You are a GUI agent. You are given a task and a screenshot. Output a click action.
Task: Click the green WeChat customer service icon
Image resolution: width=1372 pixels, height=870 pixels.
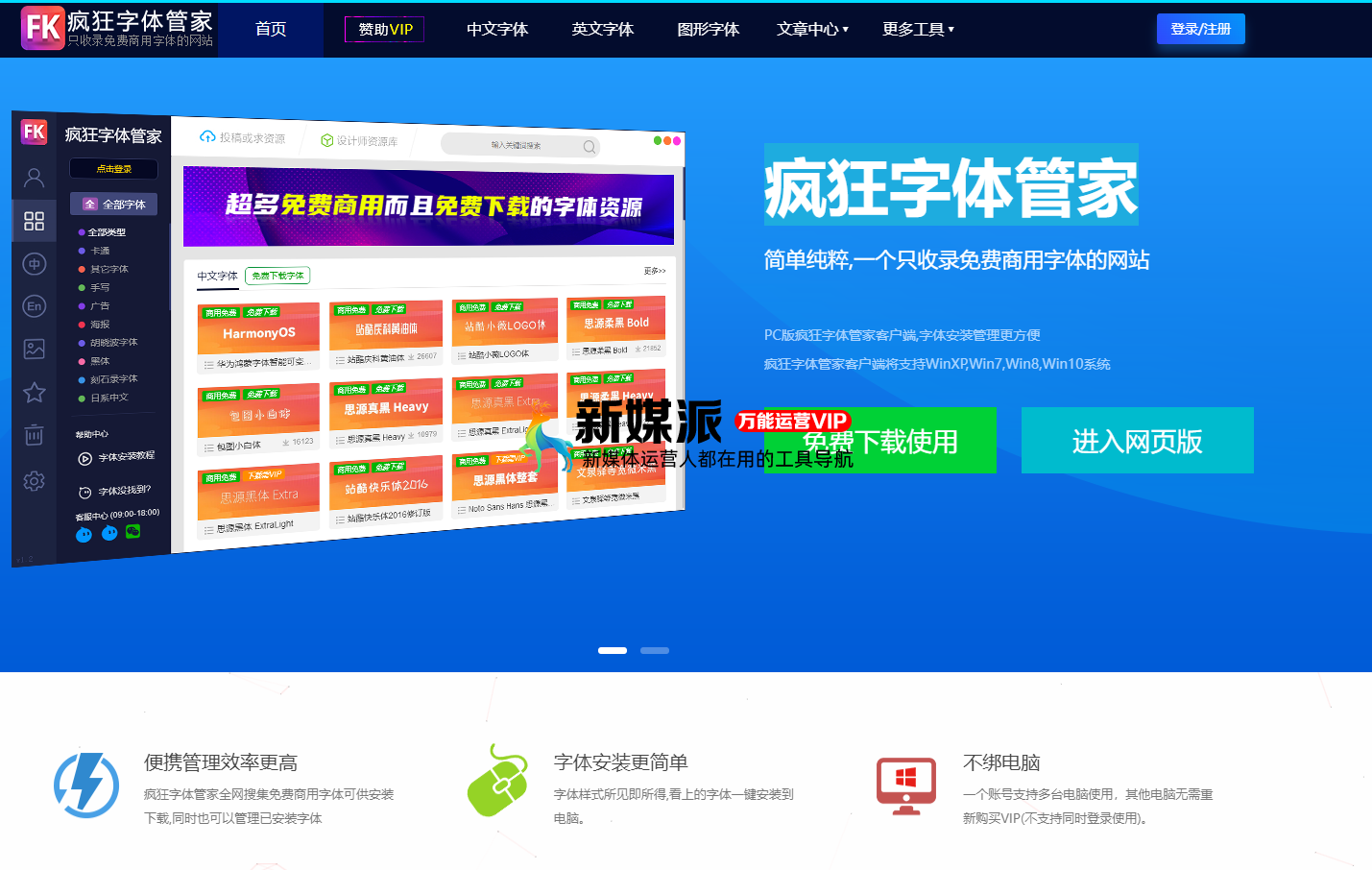tap(133, 531)
